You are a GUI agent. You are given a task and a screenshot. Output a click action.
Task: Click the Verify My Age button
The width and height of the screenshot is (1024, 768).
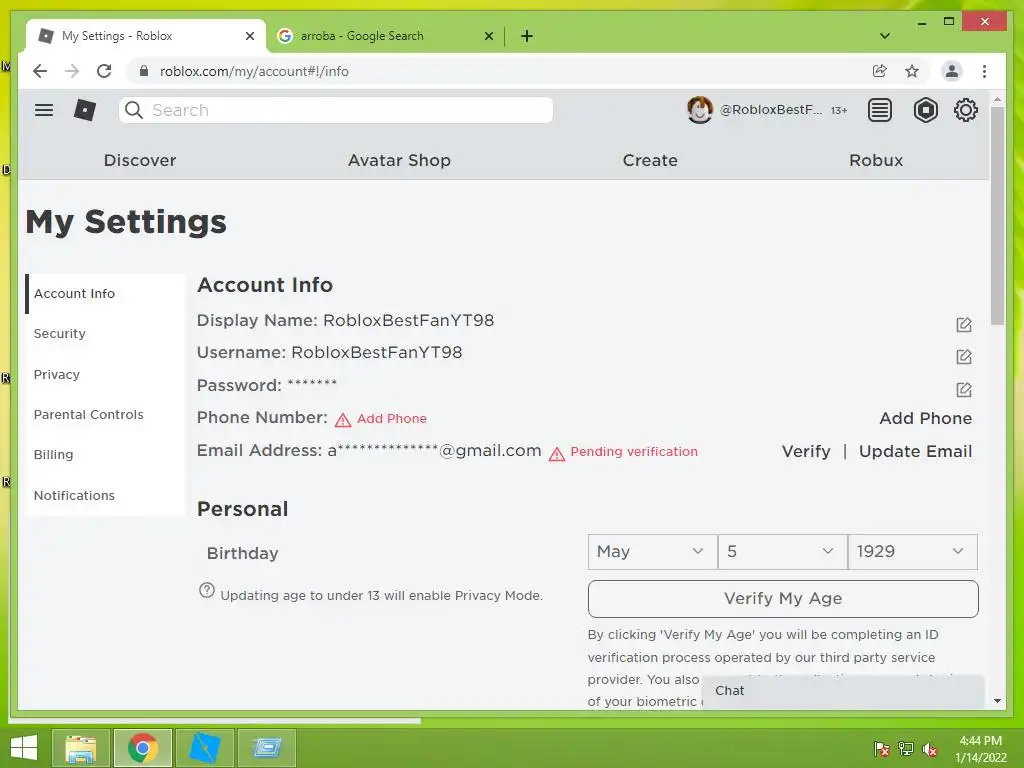point(783,598)
